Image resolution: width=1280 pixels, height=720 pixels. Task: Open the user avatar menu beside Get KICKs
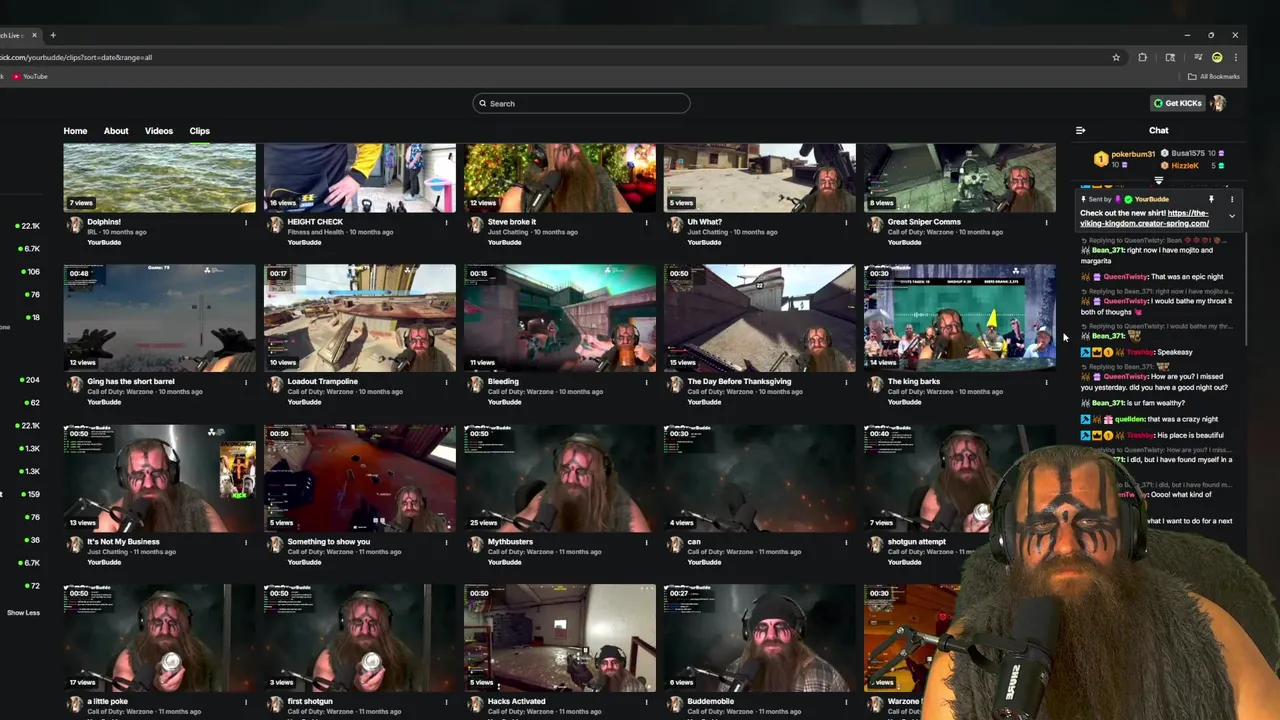pyautogui.click(x=1218, y=103)
